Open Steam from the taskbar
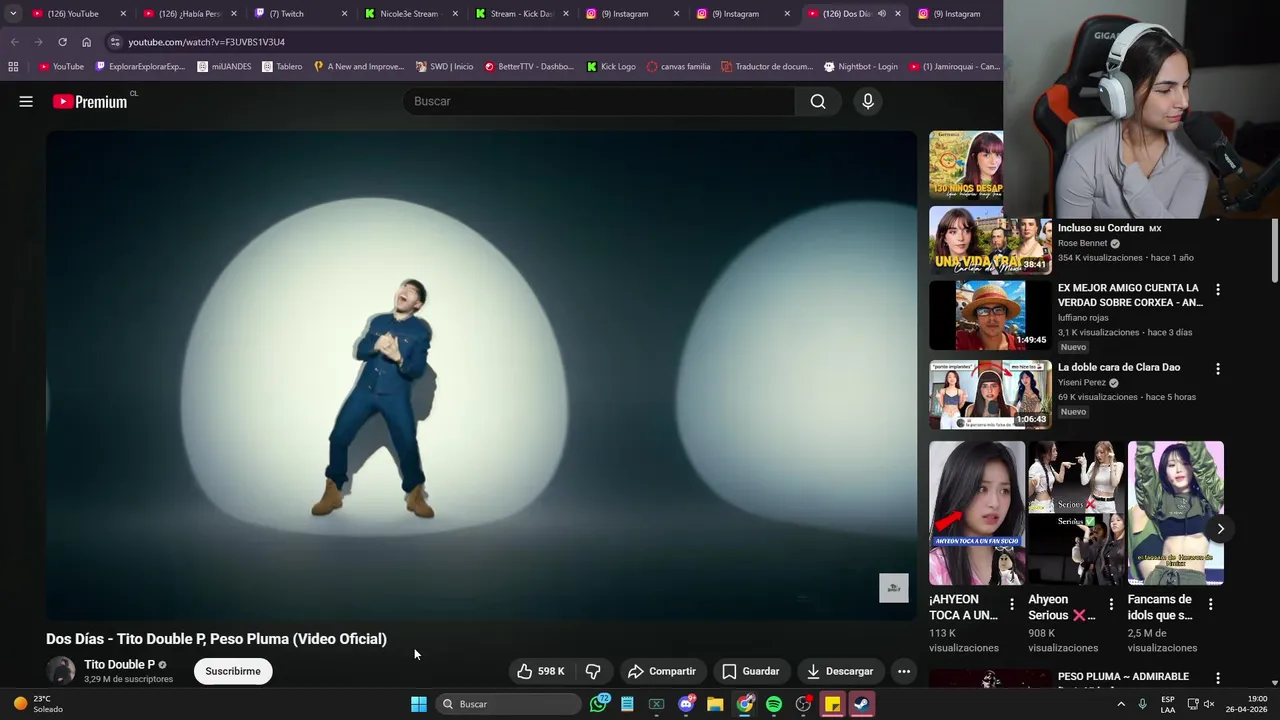Screen dimensions: 1280x720 pos(861,704)
